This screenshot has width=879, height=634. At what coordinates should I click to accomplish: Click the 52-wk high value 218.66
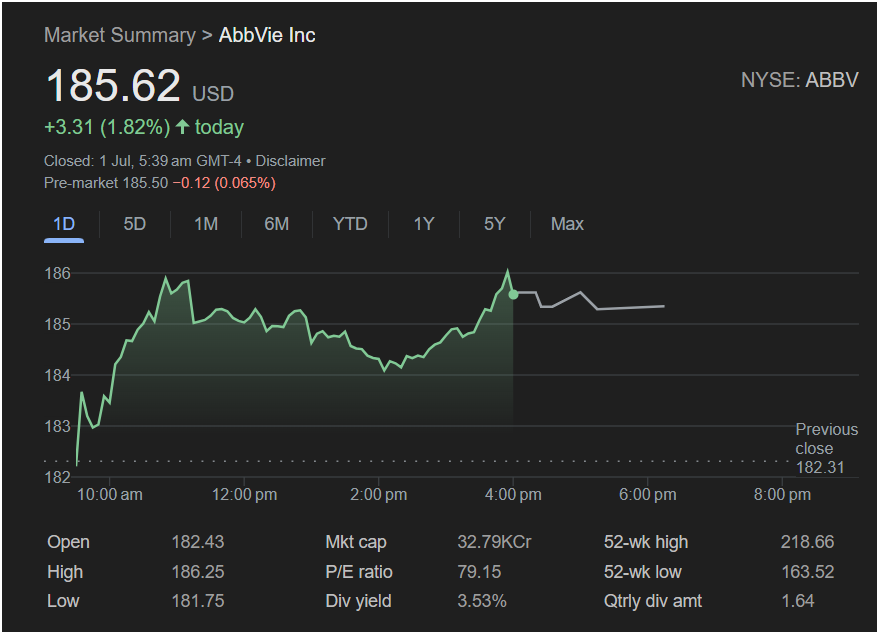(807, 542)
